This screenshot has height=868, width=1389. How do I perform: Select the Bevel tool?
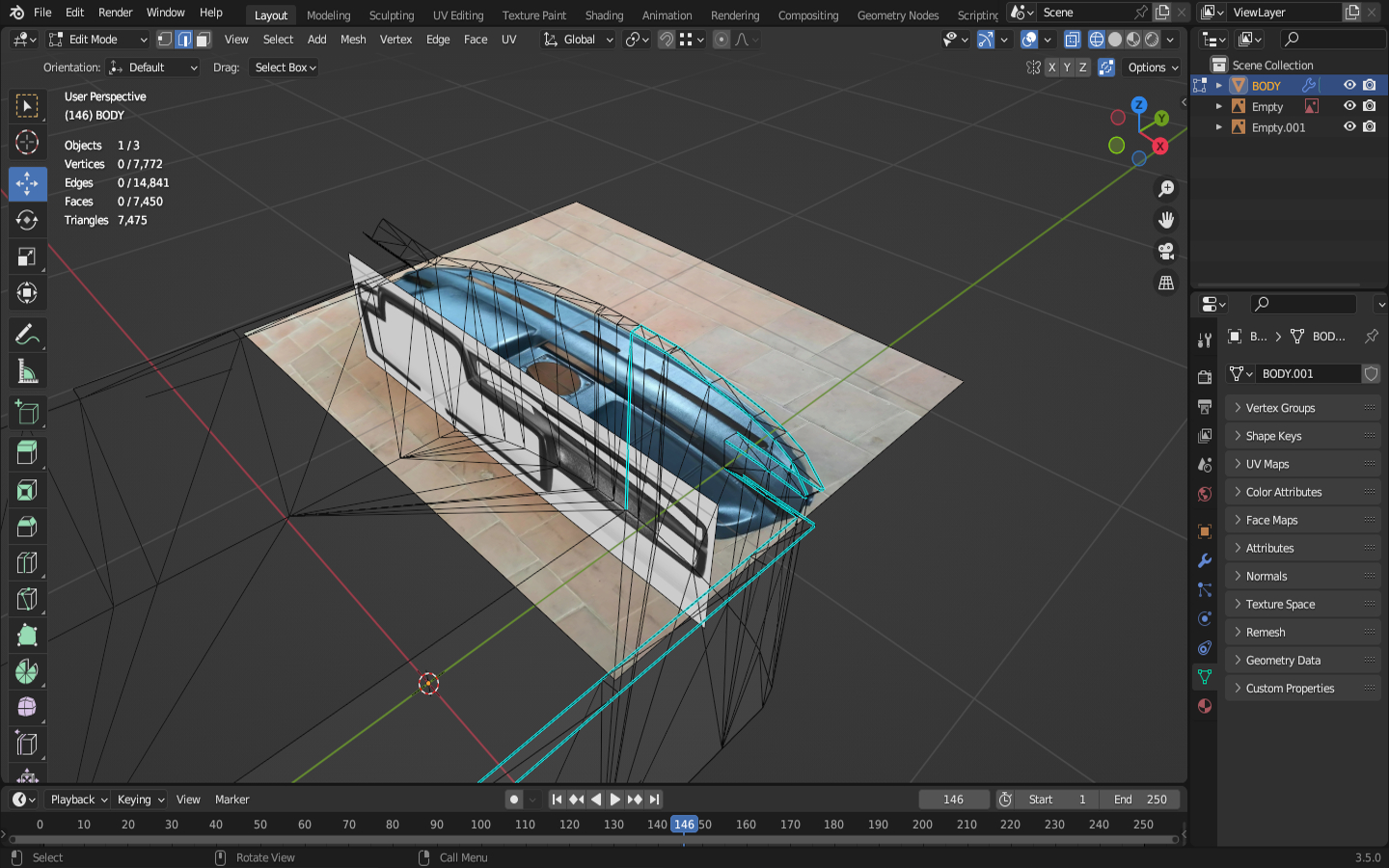pyautogui.click(x=27, y=527)
